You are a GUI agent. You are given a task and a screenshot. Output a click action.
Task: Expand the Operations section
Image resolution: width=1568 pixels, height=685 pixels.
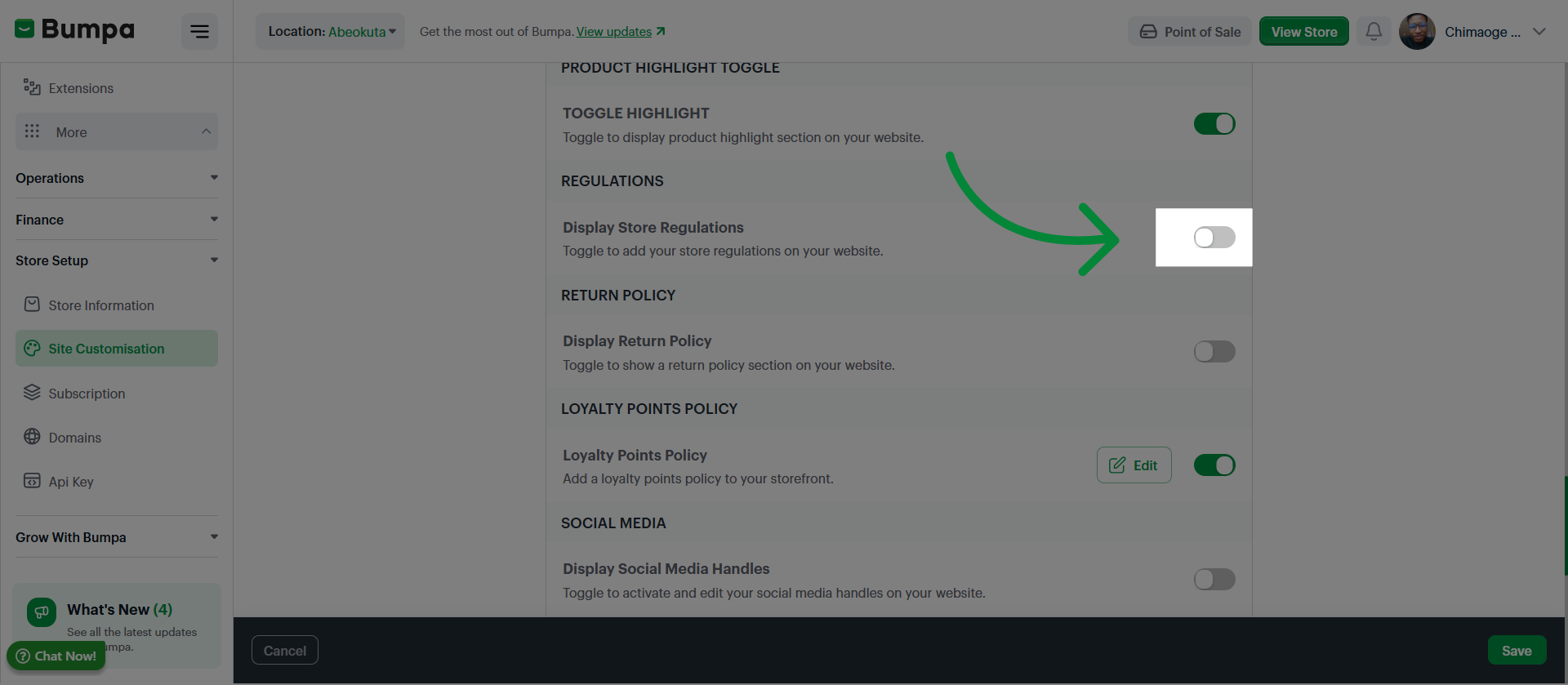[x=117, y=178]
